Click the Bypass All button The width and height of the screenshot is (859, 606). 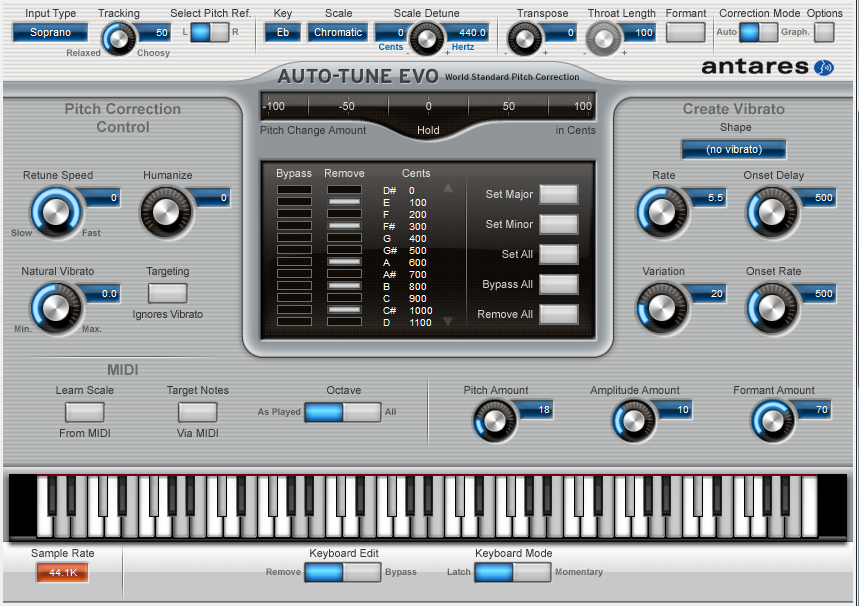(x=559, y=284)
